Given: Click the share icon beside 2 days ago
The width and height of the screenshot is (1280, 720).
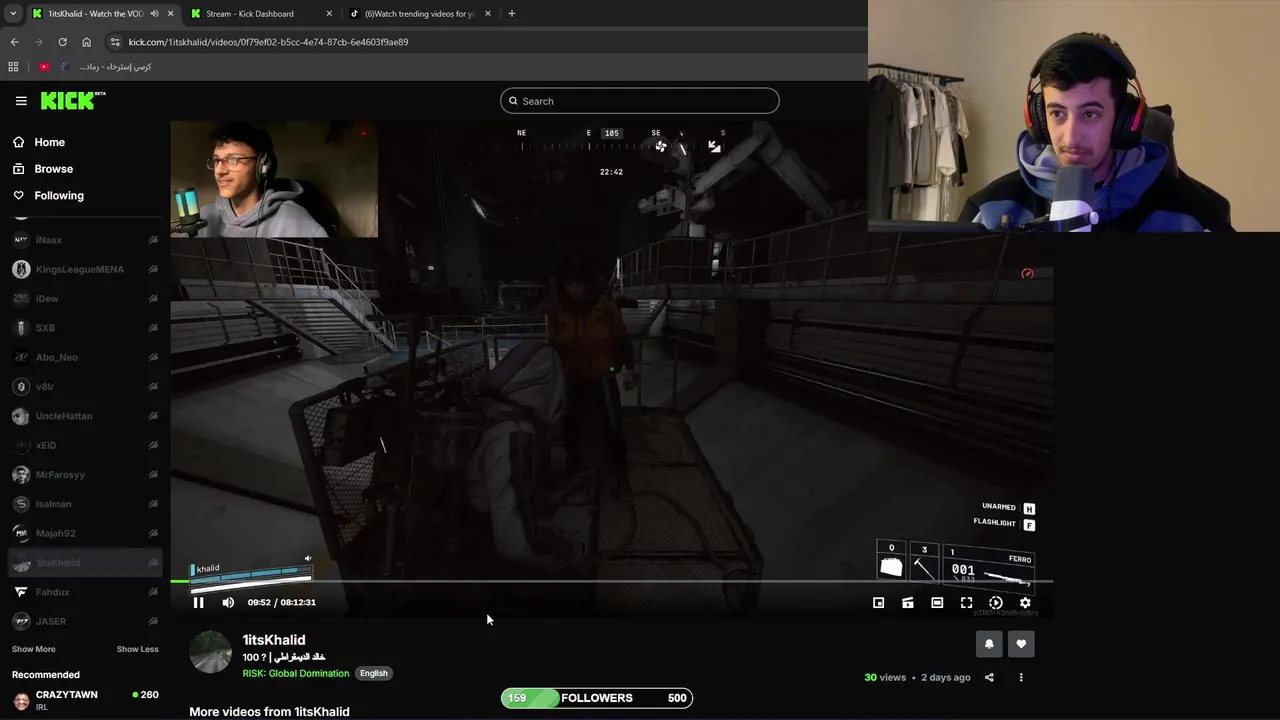Looking at the screenshot, I should click(x=989, y=677).
